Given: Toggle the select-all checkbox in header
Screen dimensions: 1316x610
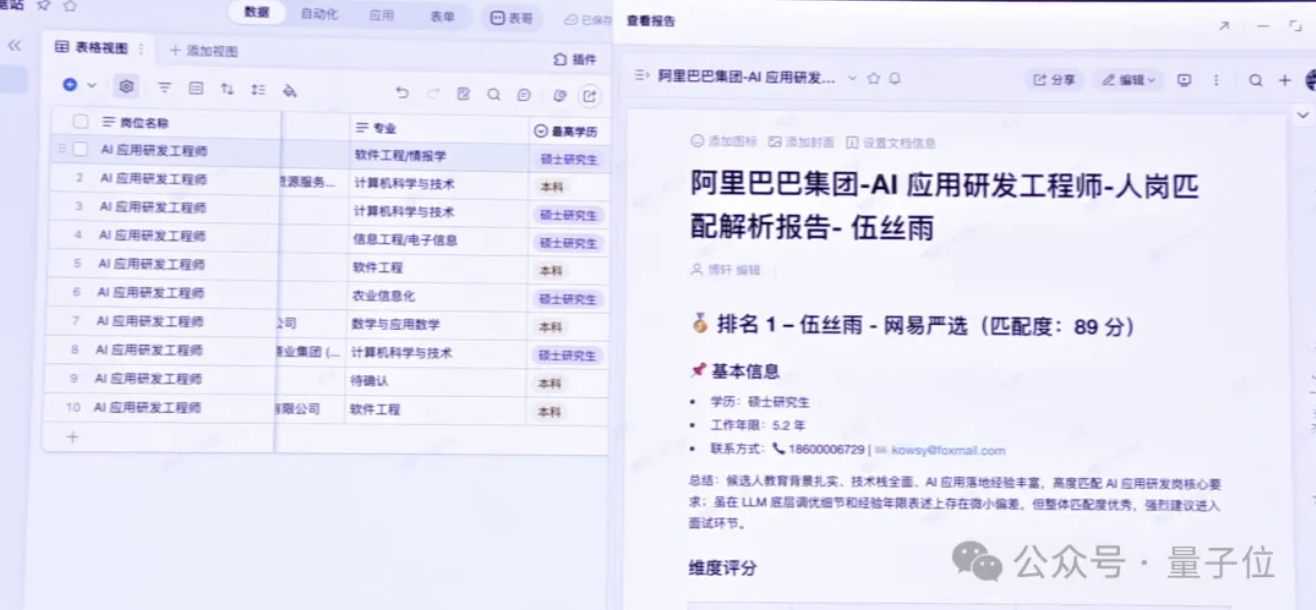Looking at the screenshot, I should pyautogui.click(x=81, y=122).
